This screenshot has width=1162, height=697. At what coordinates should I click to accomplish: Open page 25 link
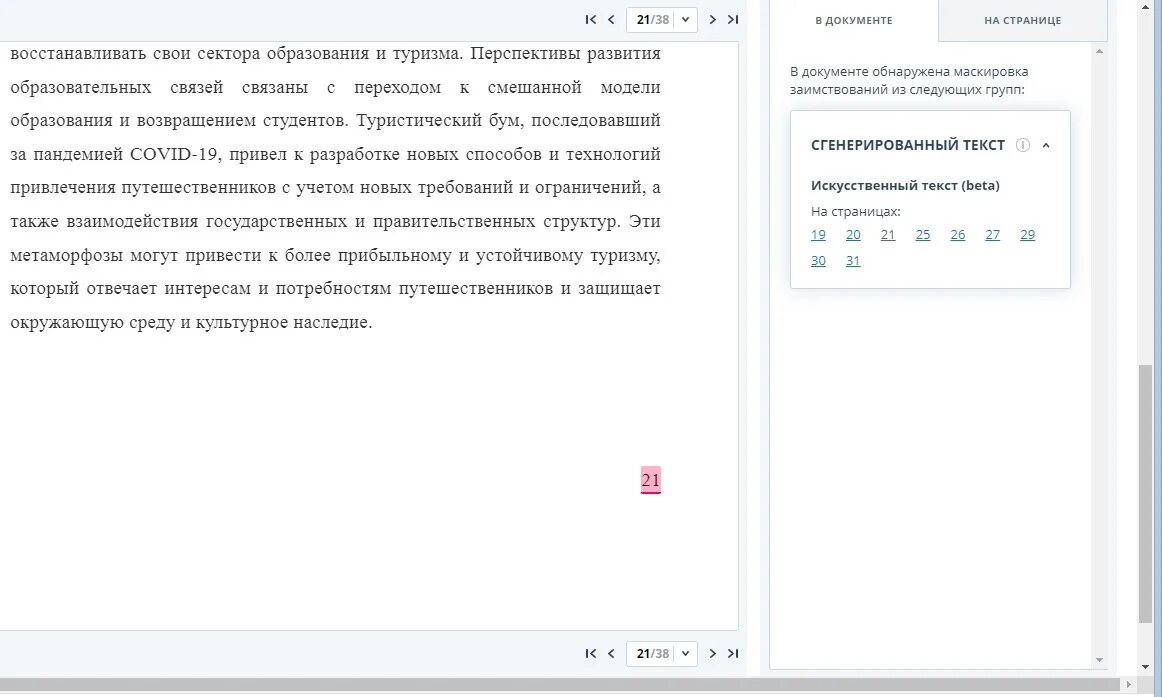pyautogui.click(x=923, y=235)
